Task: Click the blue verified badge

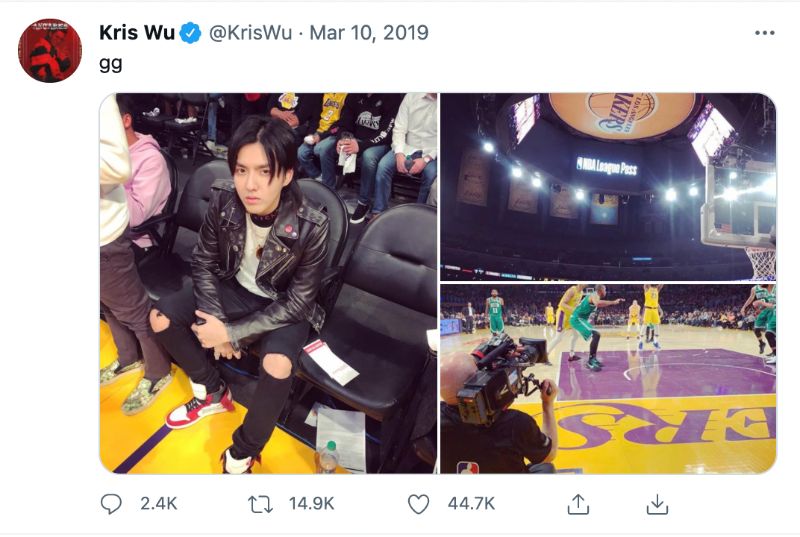Action: pyautogui.click(x=190, y=33)
